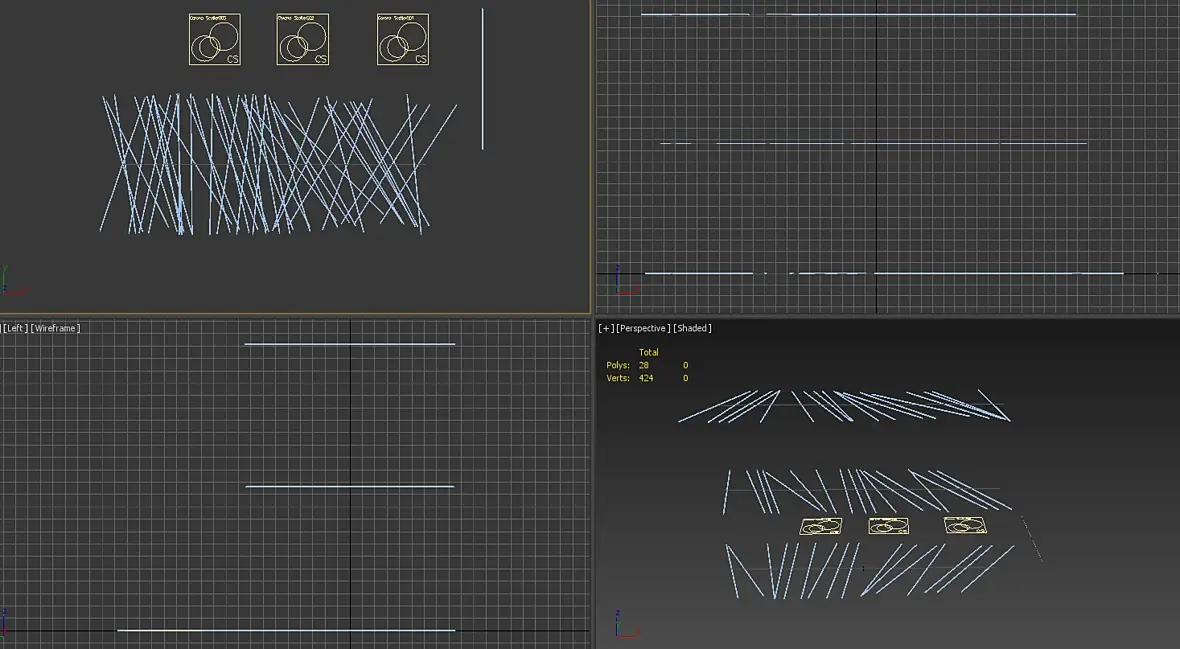Select the top horizontal line in Left viewport
This screenshot has width=1180, height=649.
(x=350, y=344)
